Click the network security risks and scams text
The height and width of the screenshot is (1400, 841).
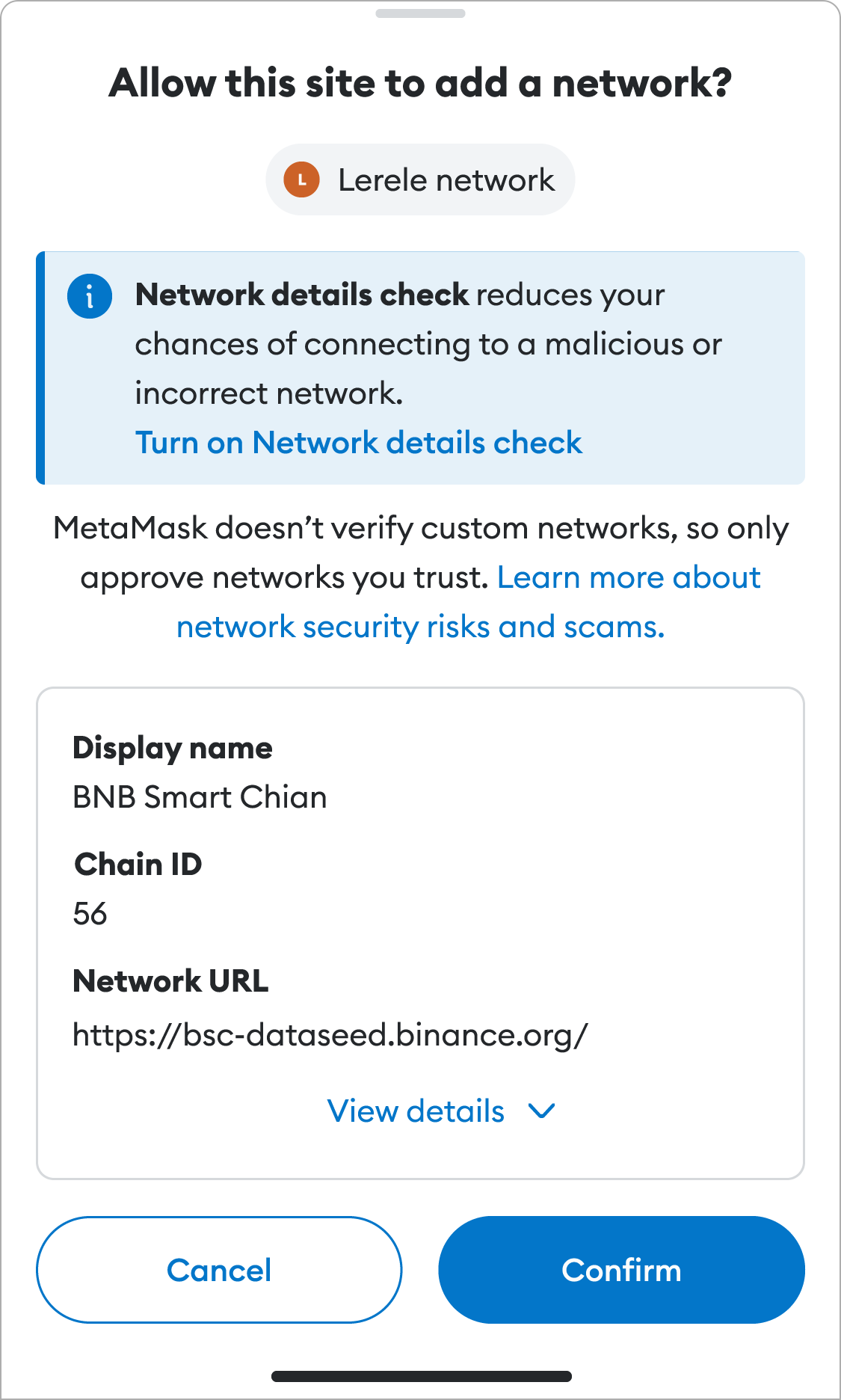(420, 627)
